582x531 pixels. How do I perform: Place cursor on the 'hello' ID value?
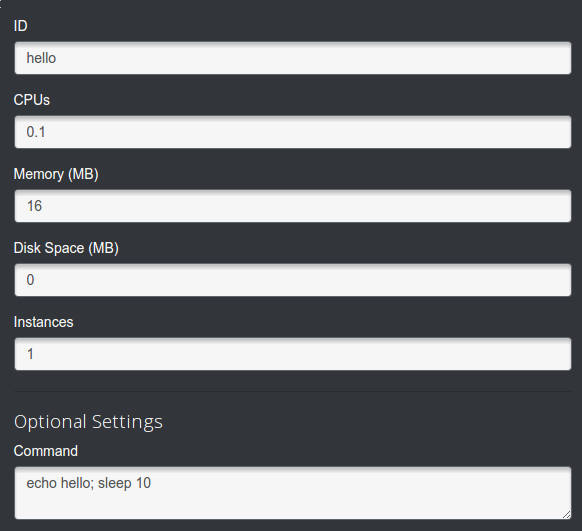tap(41, 58)
